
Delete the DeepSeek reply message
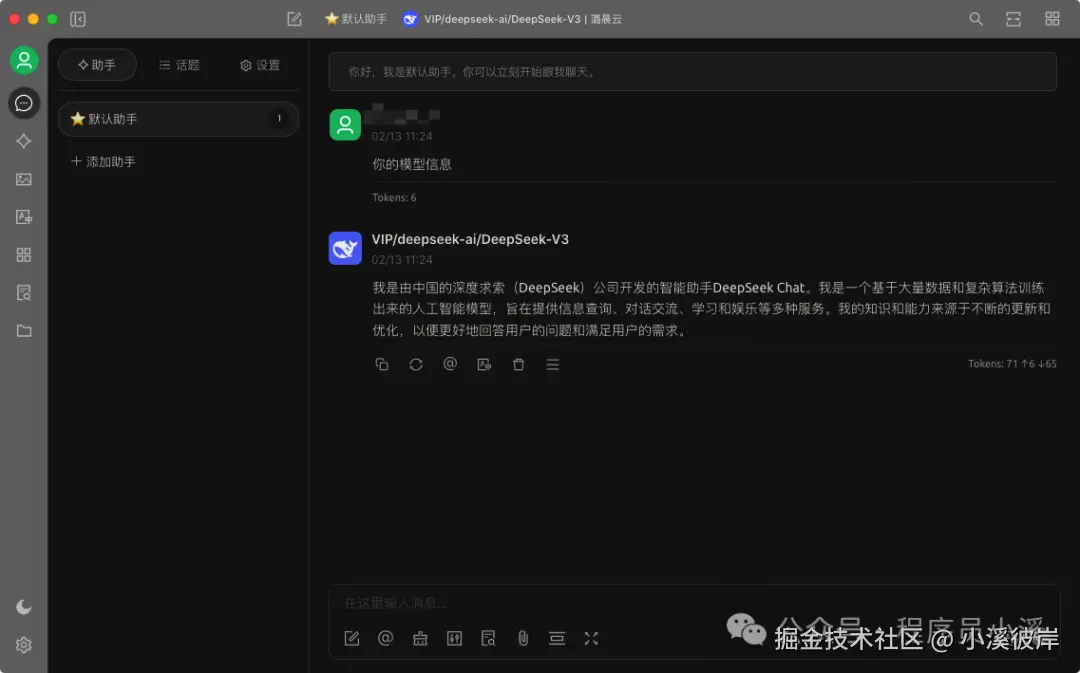pyautogui.click(x=519, y=364)
